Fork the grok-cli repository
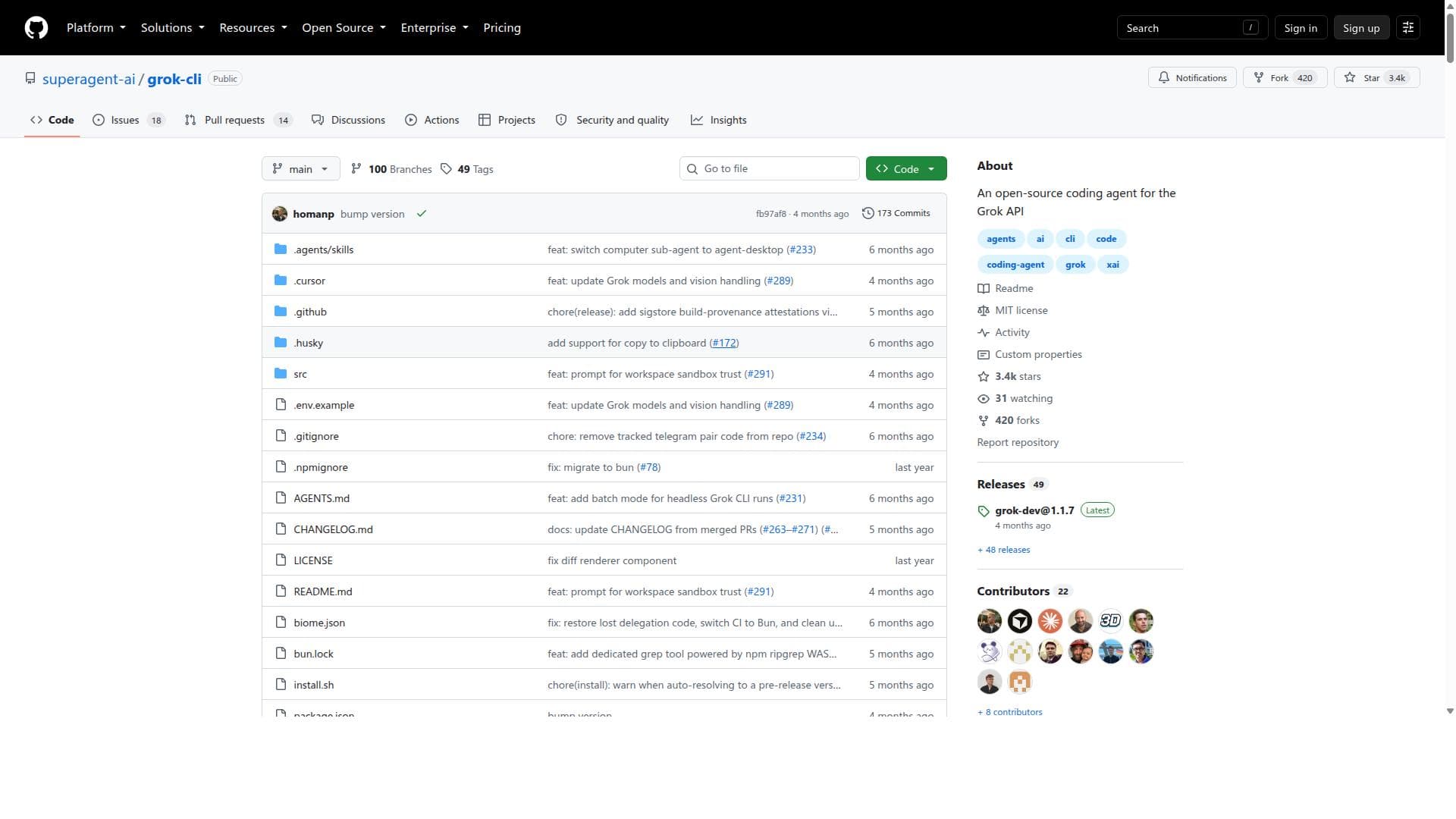The width and height of the screenshot is (1456, 819). (1285, 78)
